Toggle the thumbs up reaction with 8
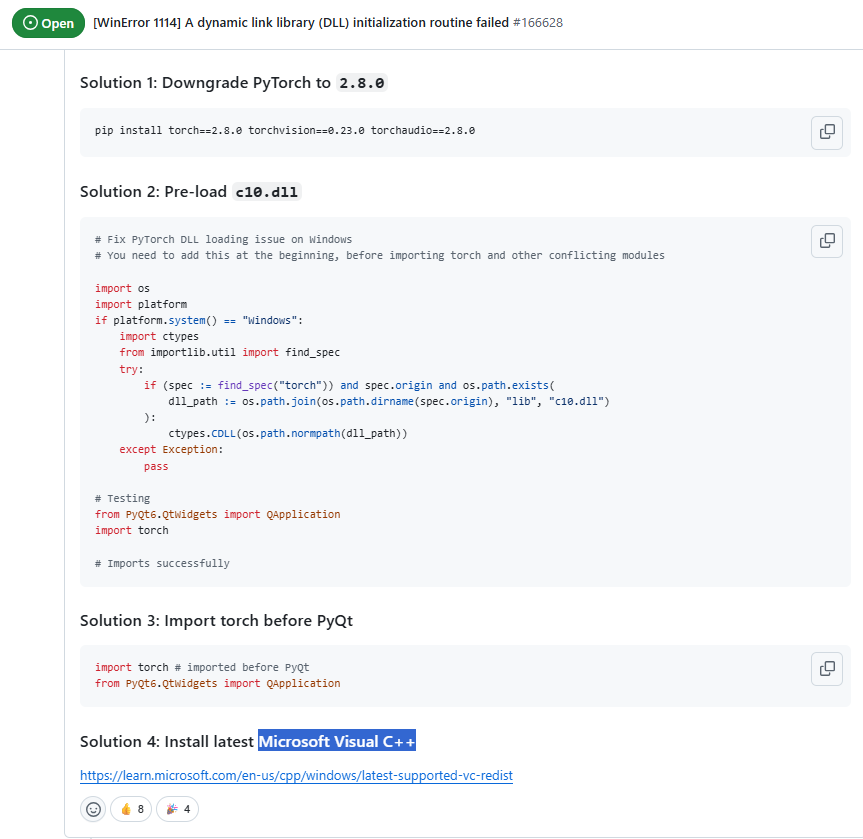The width and height of the screenshot is (863, 839). [x=131, y=809]
